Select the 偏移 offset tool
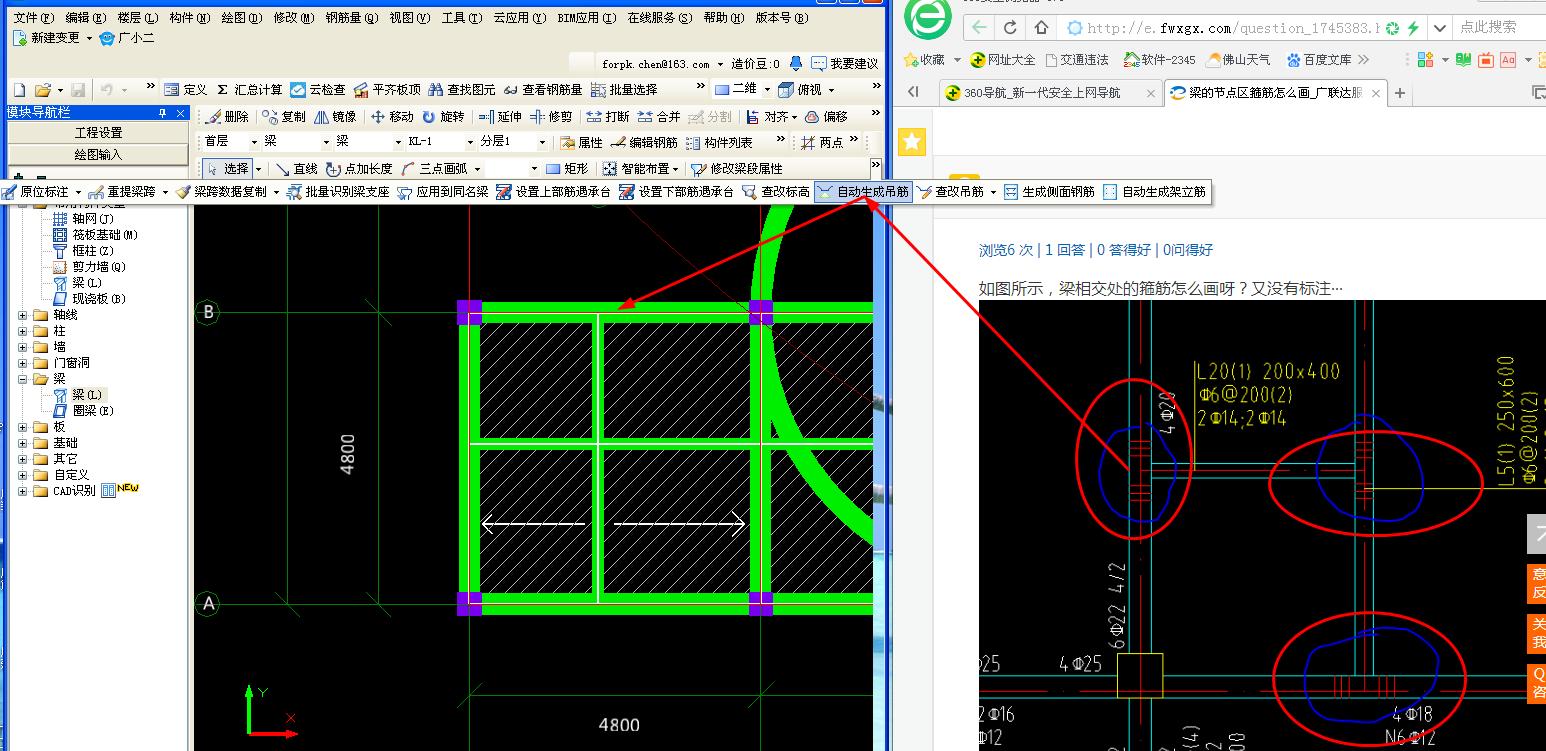Screen dimensions: 1546x751 coord(826,116)
